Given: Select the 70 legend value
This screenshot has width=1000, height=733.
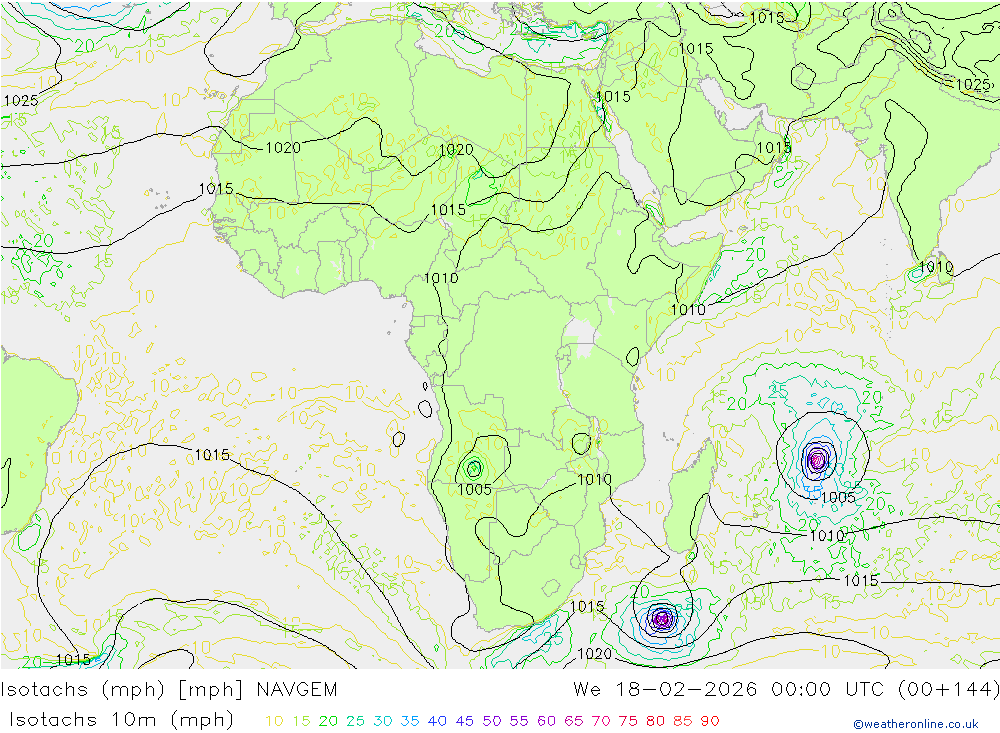Looking at the screenshot, I should (601, 721).
